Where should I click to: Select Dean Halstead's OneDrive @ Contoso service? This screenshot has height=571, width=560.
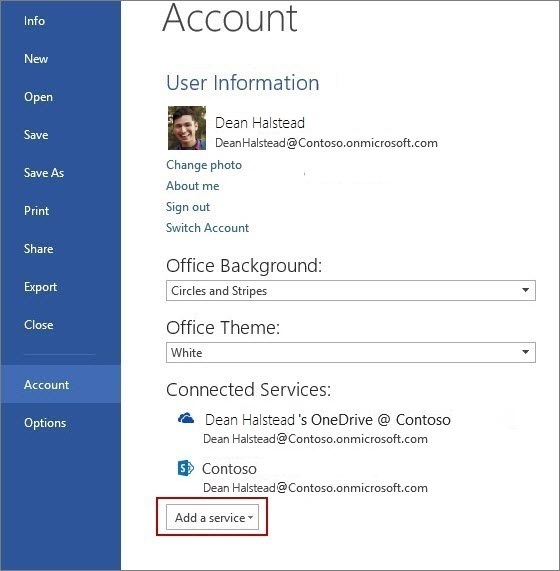pyautogui.click(x=328, y=420)
